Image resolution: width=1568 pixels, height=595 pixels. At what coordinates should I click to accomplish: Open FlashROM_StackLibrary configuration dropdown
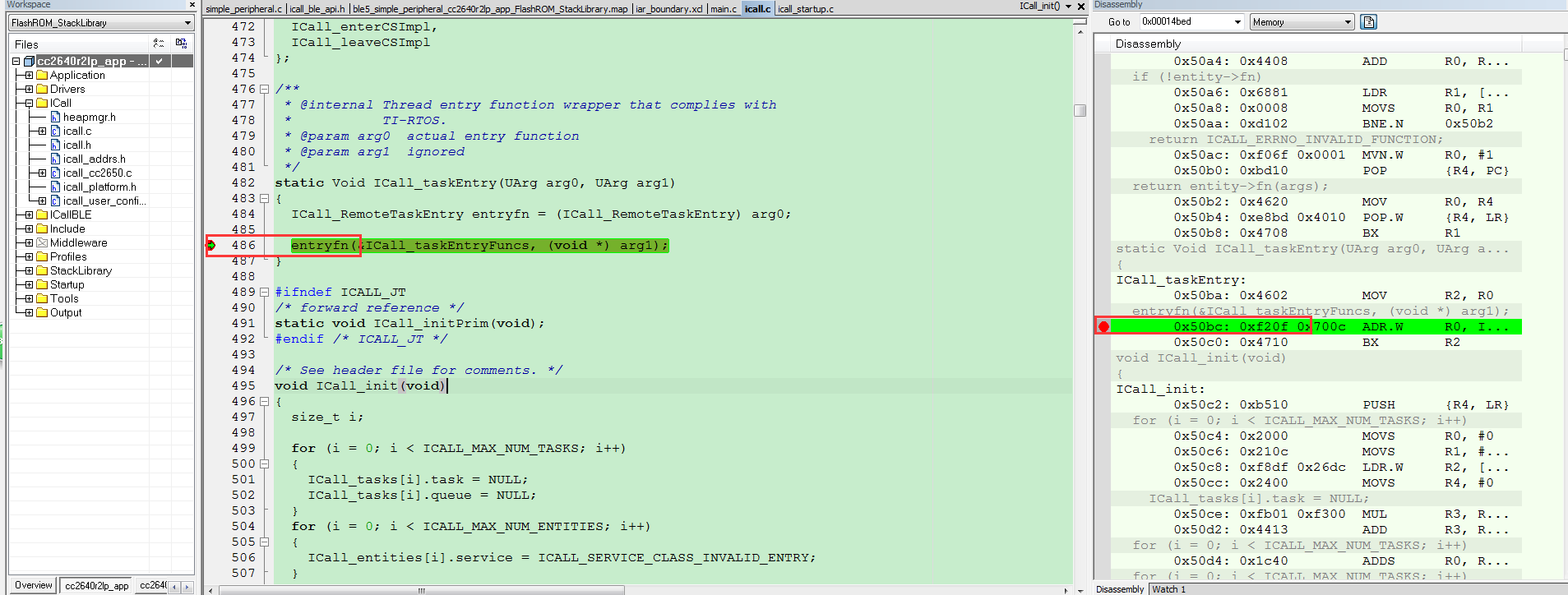(x=187, y=23)
